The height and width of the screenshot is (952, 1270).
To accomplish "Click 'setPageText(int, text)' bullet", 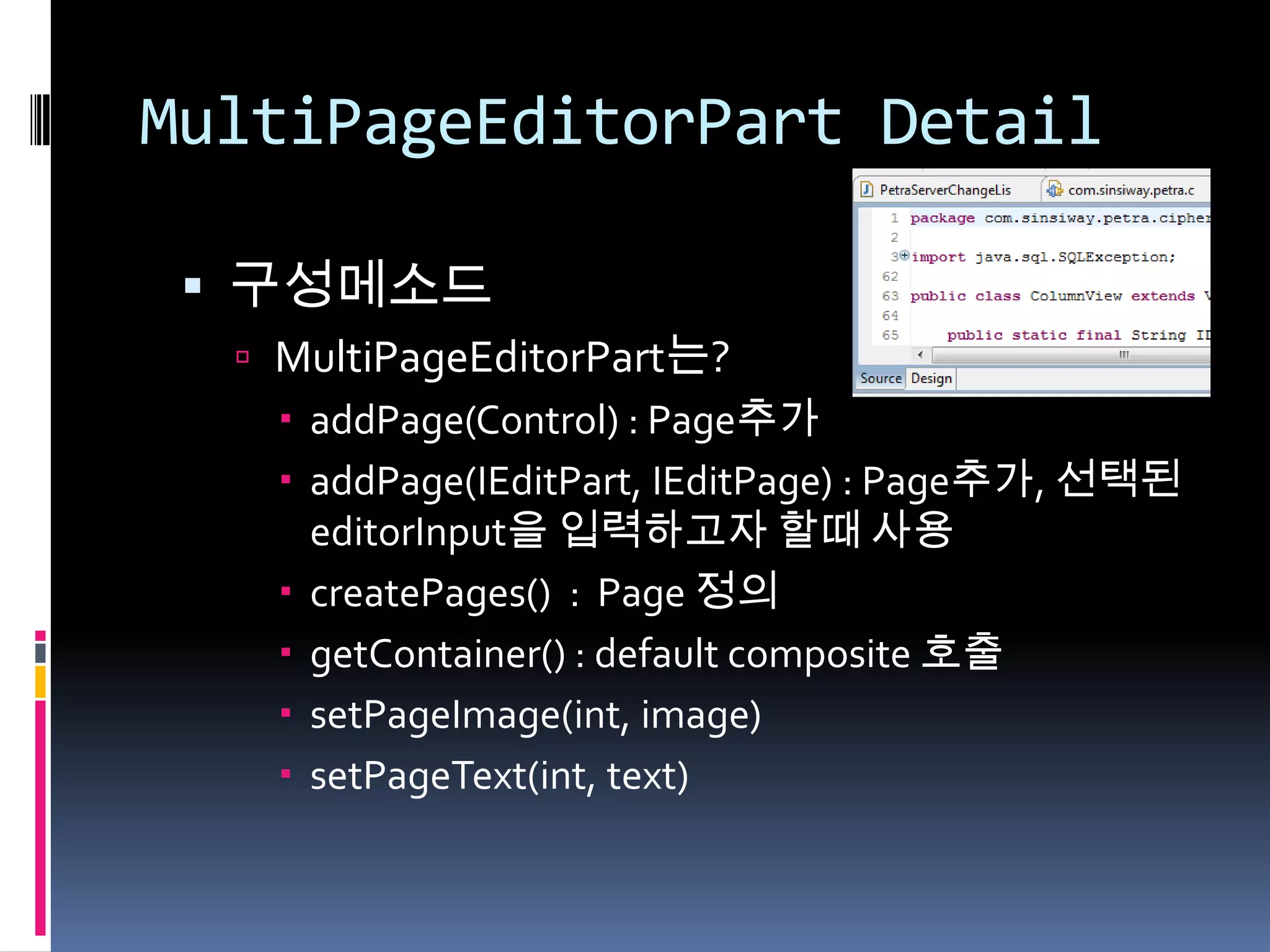I will (499, 775).
